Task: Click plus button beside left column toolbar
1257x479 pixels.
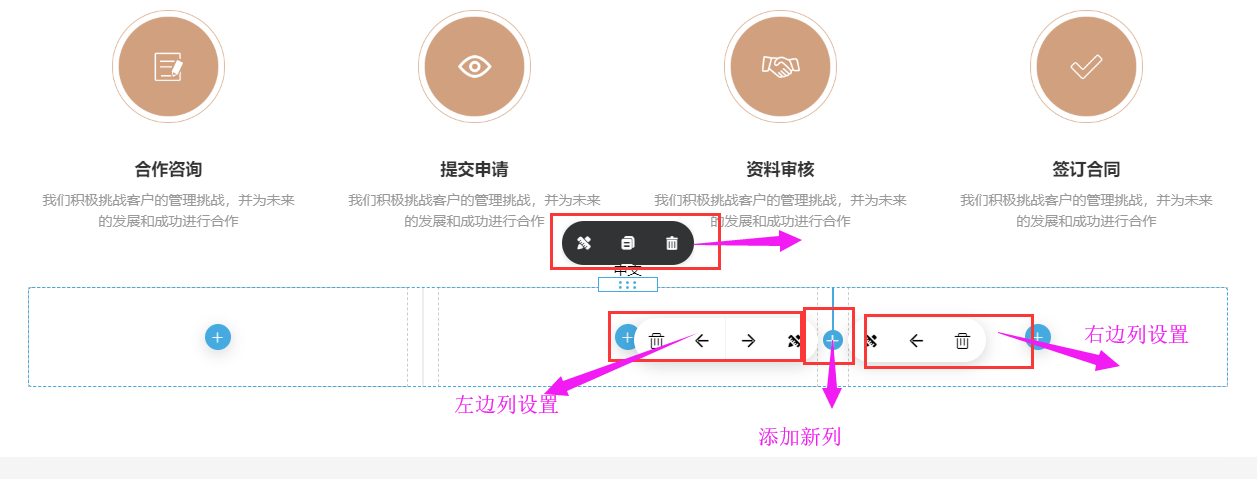Action: click(626, 337)
